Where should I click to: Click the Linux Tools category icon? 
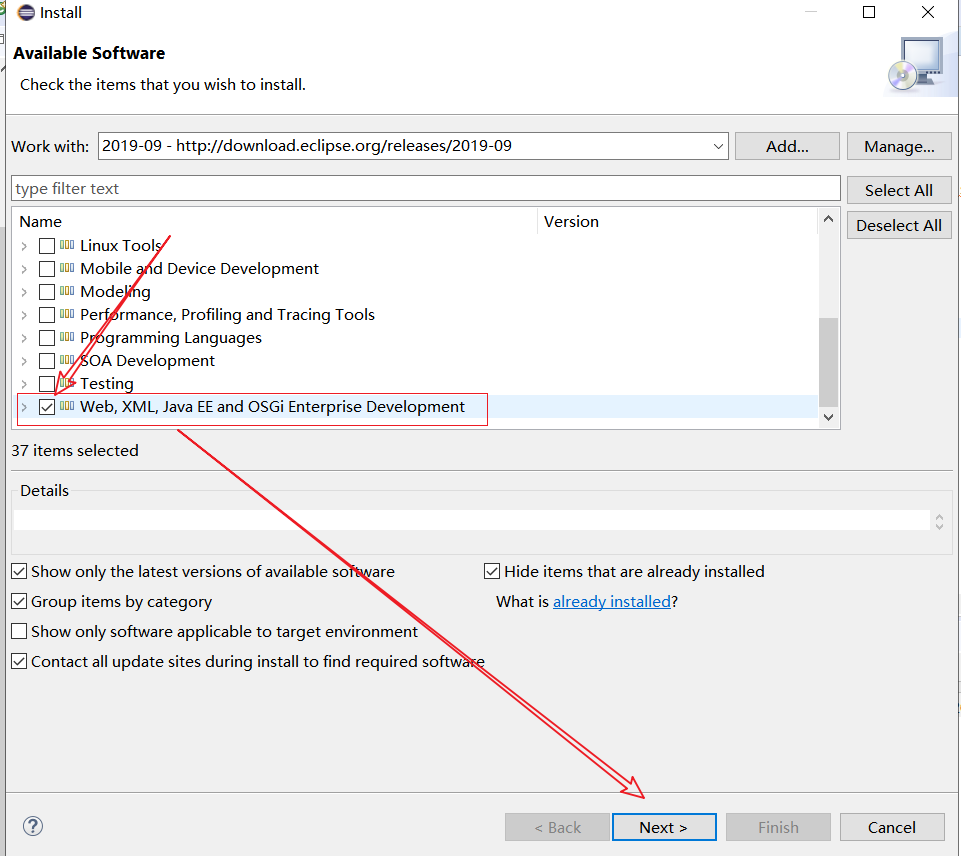[67, 245]
